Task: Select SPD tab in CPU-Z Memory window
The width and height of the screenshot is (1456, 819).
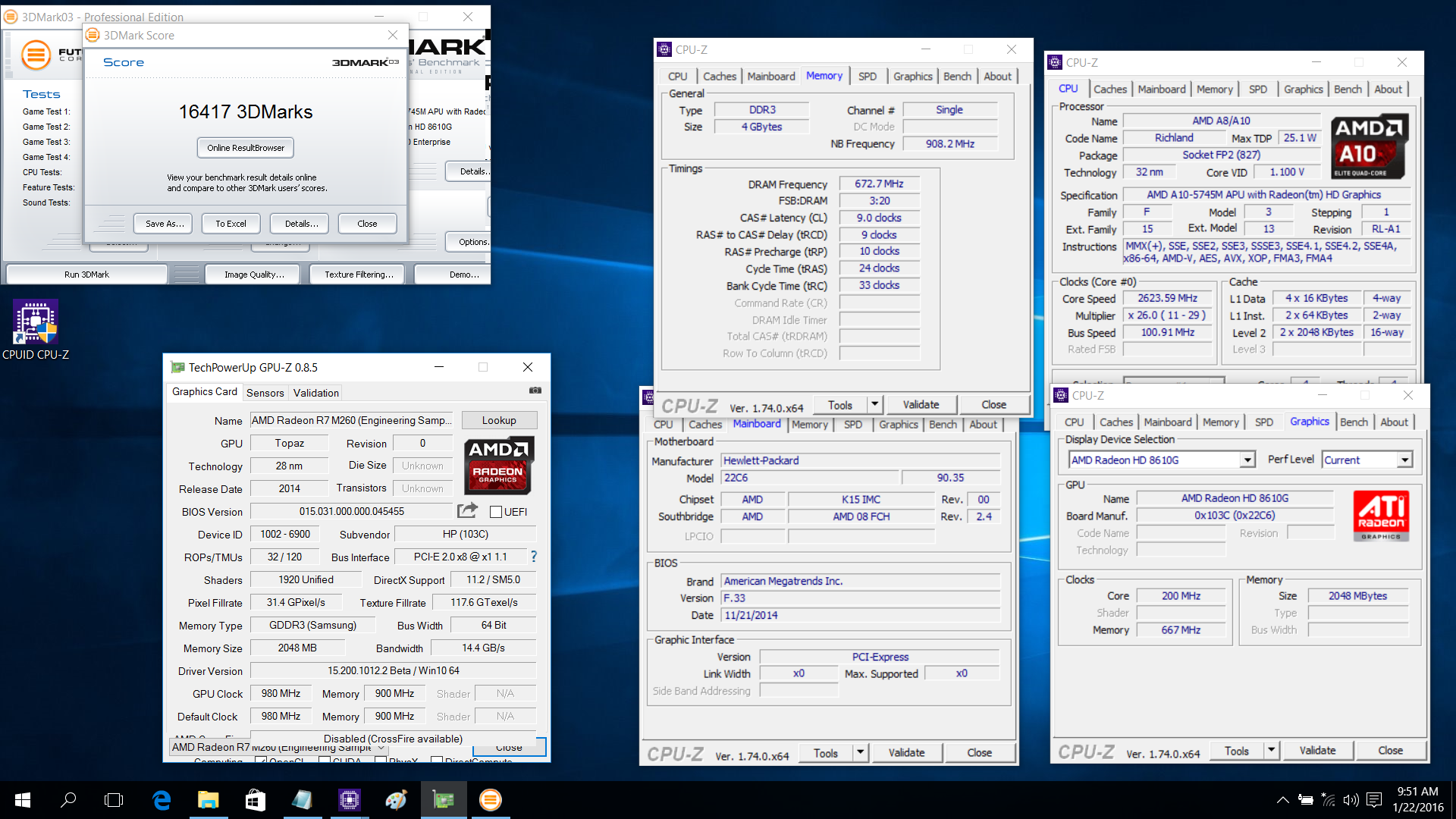Action: click(868, 76)
